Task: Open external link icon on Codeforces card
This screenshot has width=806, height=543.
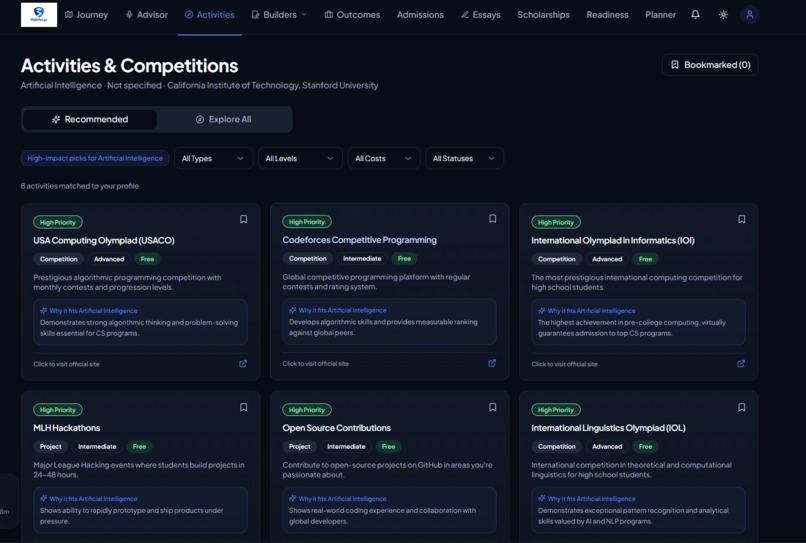Action: coord(492,363)
